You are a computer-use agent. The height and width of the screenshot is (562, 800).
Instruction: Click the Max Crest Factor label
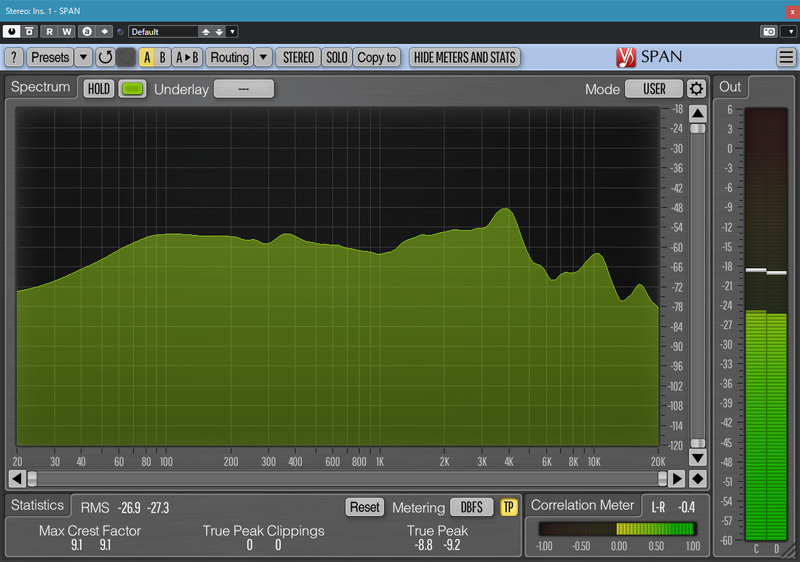pyautogui.click(x=90, y=531)
